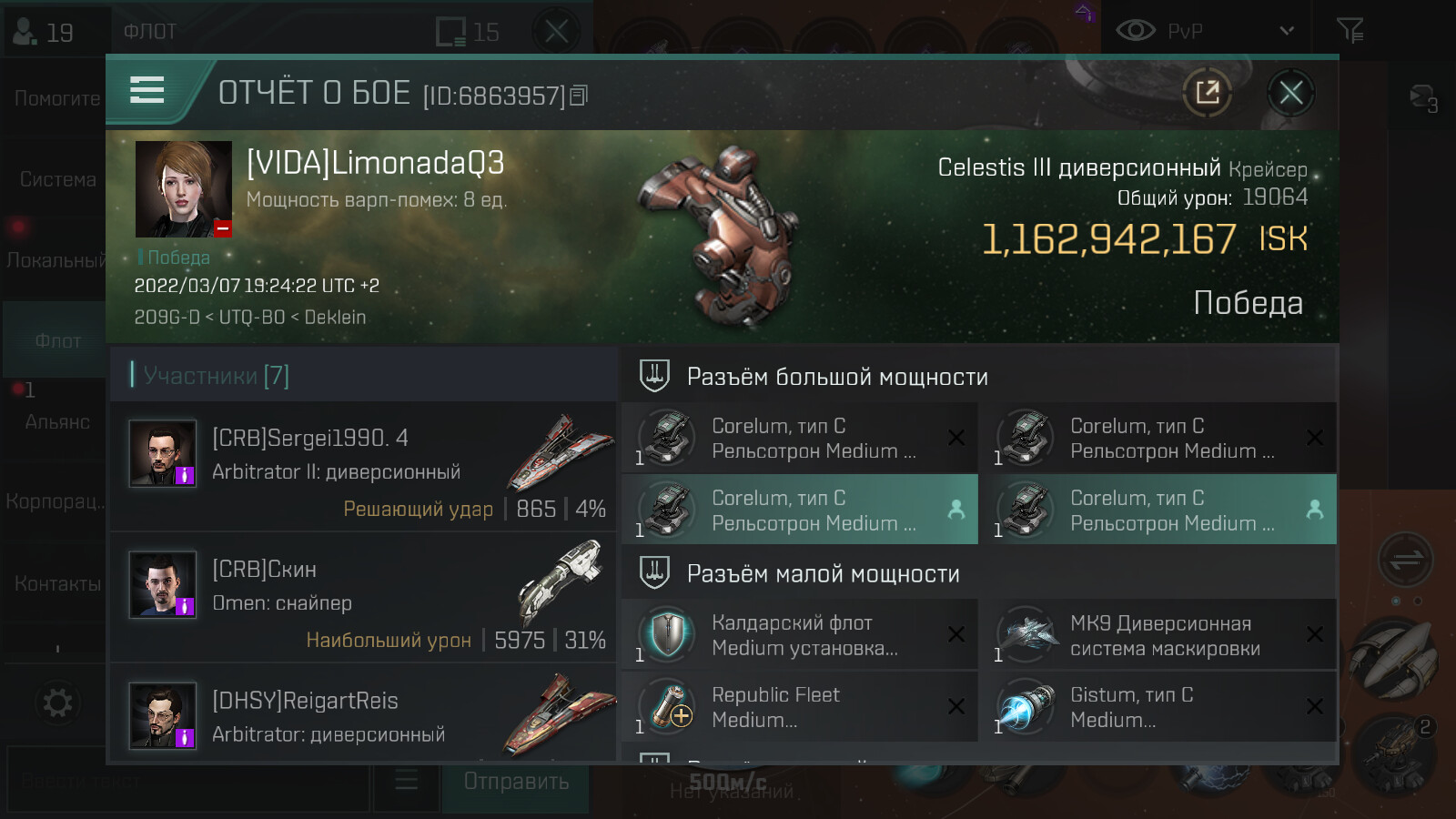The height and width of the screenshot is (819, 1456).
Task: Click the Отправить send button
Action: (516, 781)
